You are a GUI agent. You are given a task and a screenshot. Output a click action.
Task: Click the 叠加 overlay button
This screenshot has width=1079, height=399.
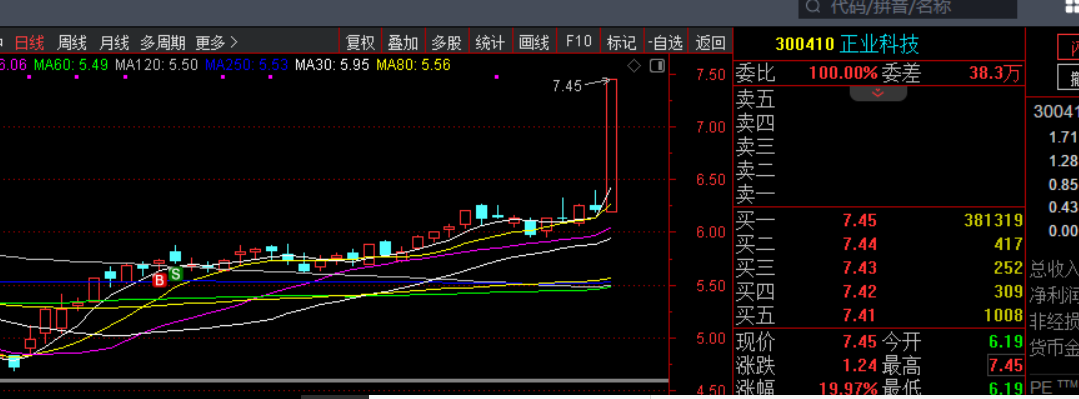pos(403,42)
